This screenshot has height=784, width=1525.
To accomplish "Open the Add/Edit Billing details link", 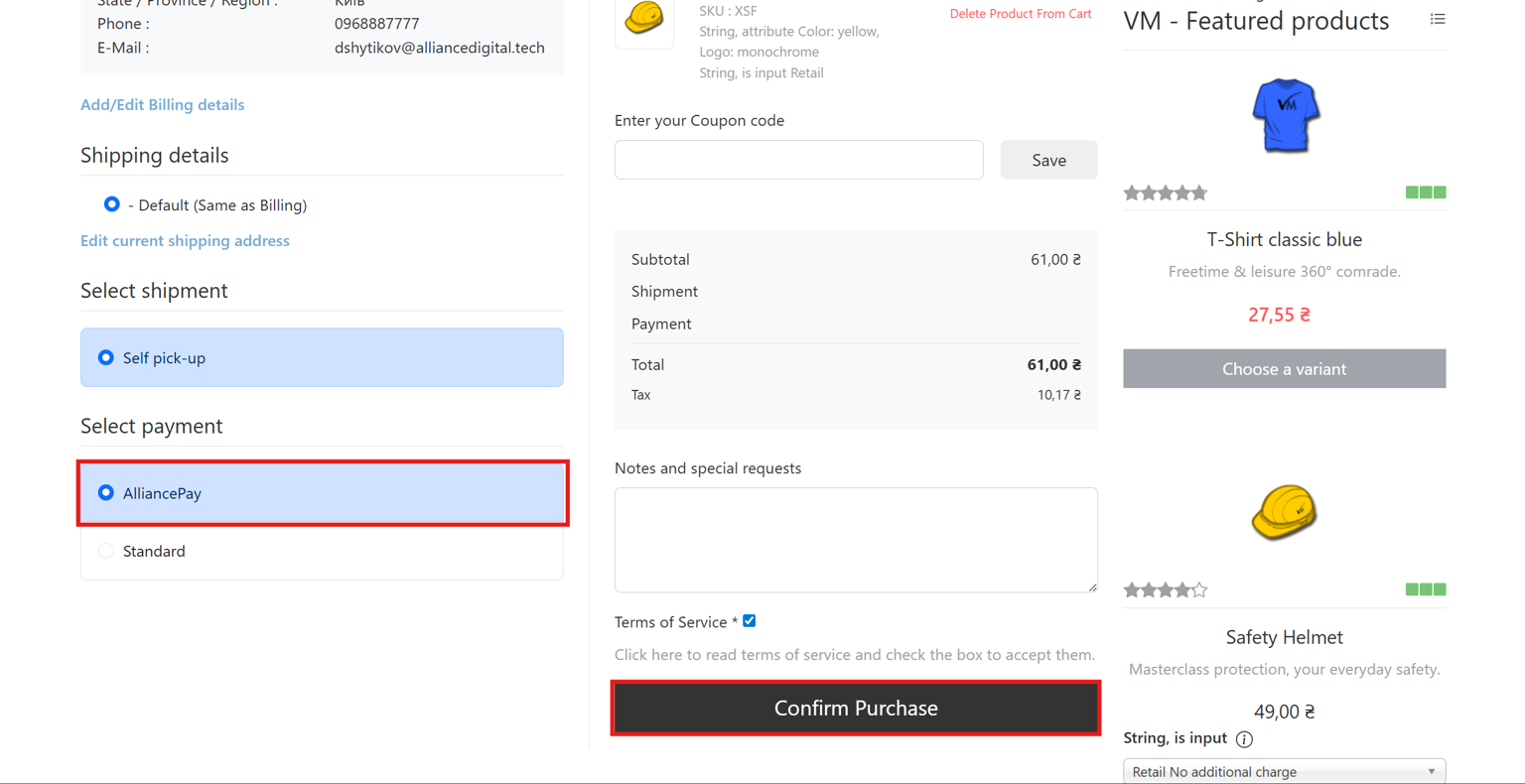I will point(162,104).
